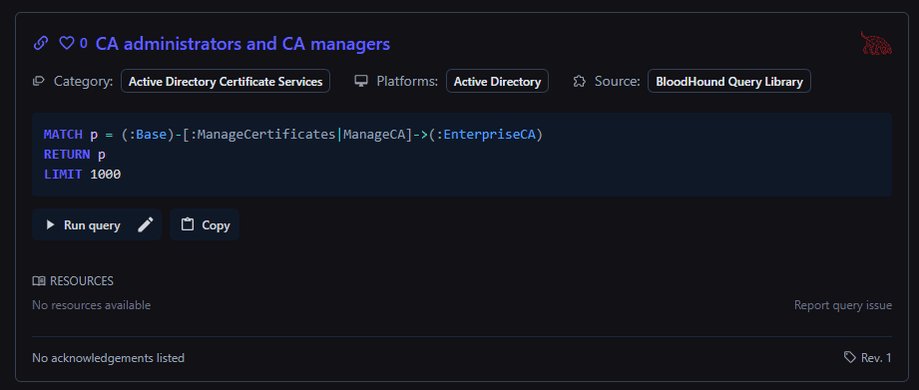Click the Category icon beside the label
The width and height of the screenshot is (919, 390).
[39, 82]
